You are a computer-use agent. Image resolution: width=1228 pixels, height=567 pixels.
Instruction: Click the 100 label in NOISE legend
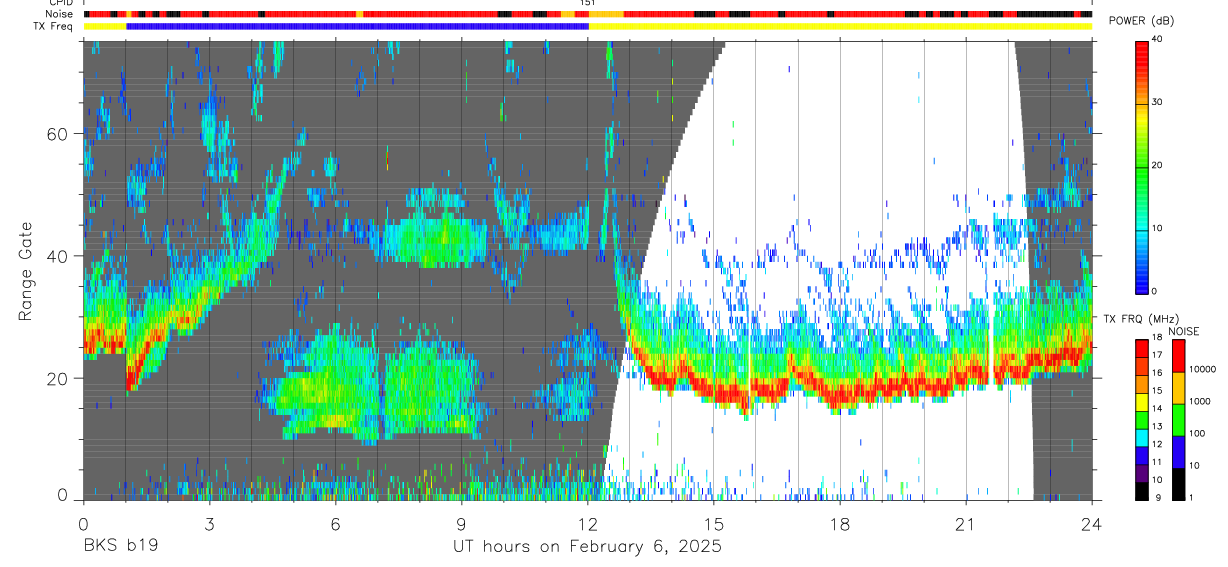1196,433
